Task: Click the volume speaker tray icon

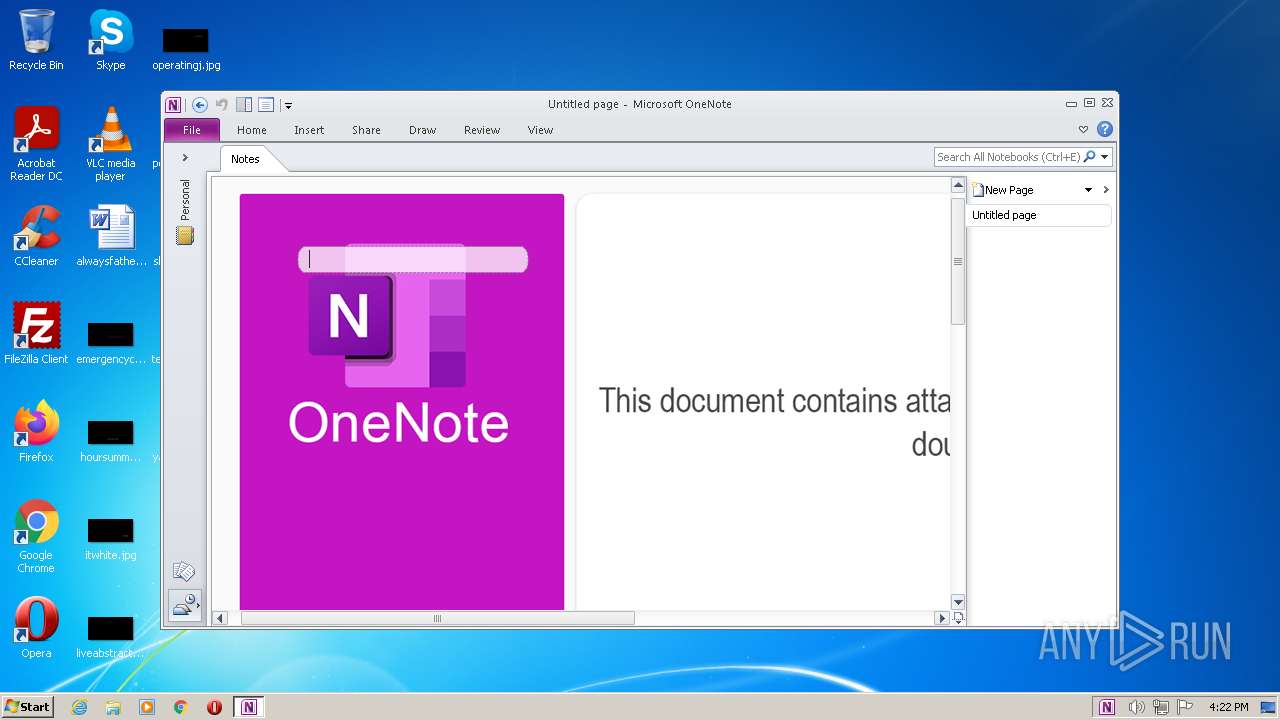Action: coord(1136,707)
